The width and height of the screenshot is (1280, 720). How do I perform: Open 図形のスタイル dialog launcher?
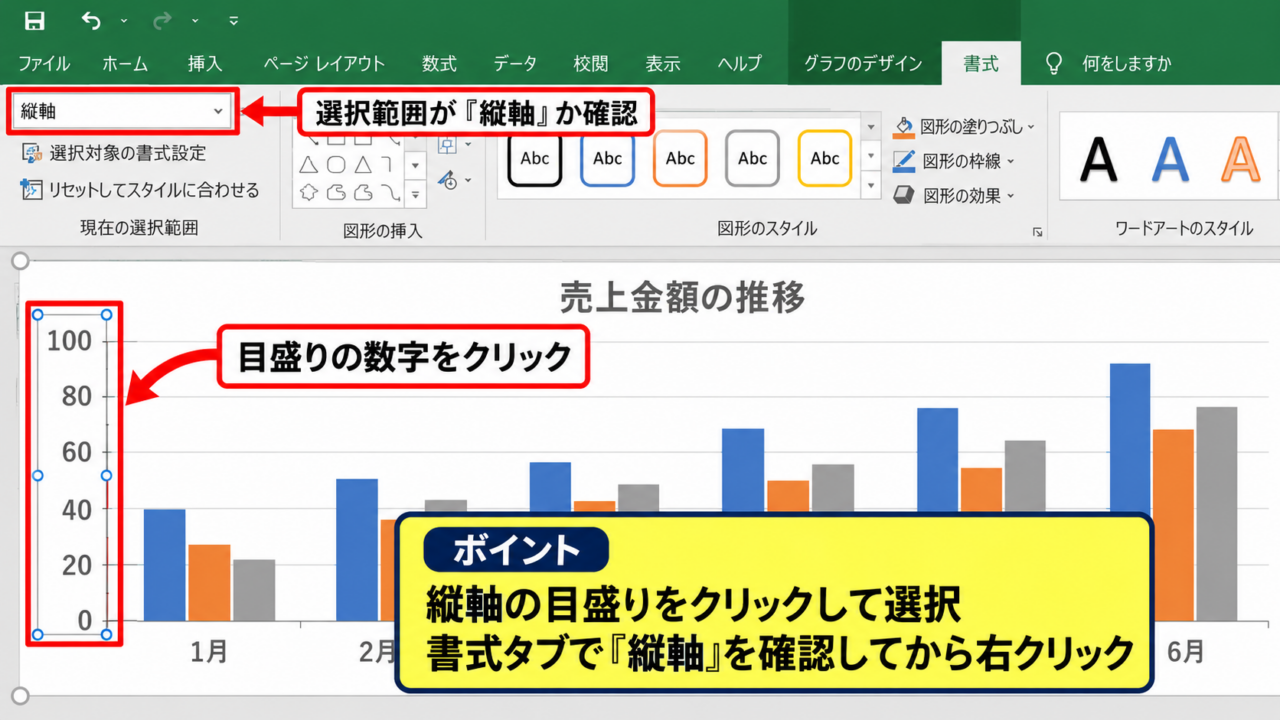[1038, 232]
